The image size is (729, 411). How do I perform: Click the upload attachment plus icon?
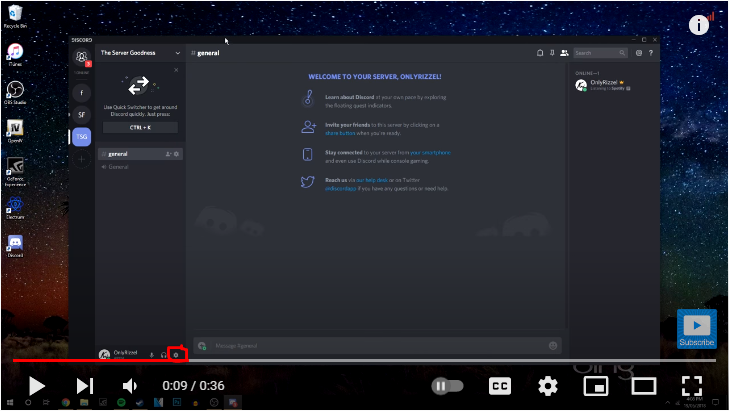click(202, 345)
